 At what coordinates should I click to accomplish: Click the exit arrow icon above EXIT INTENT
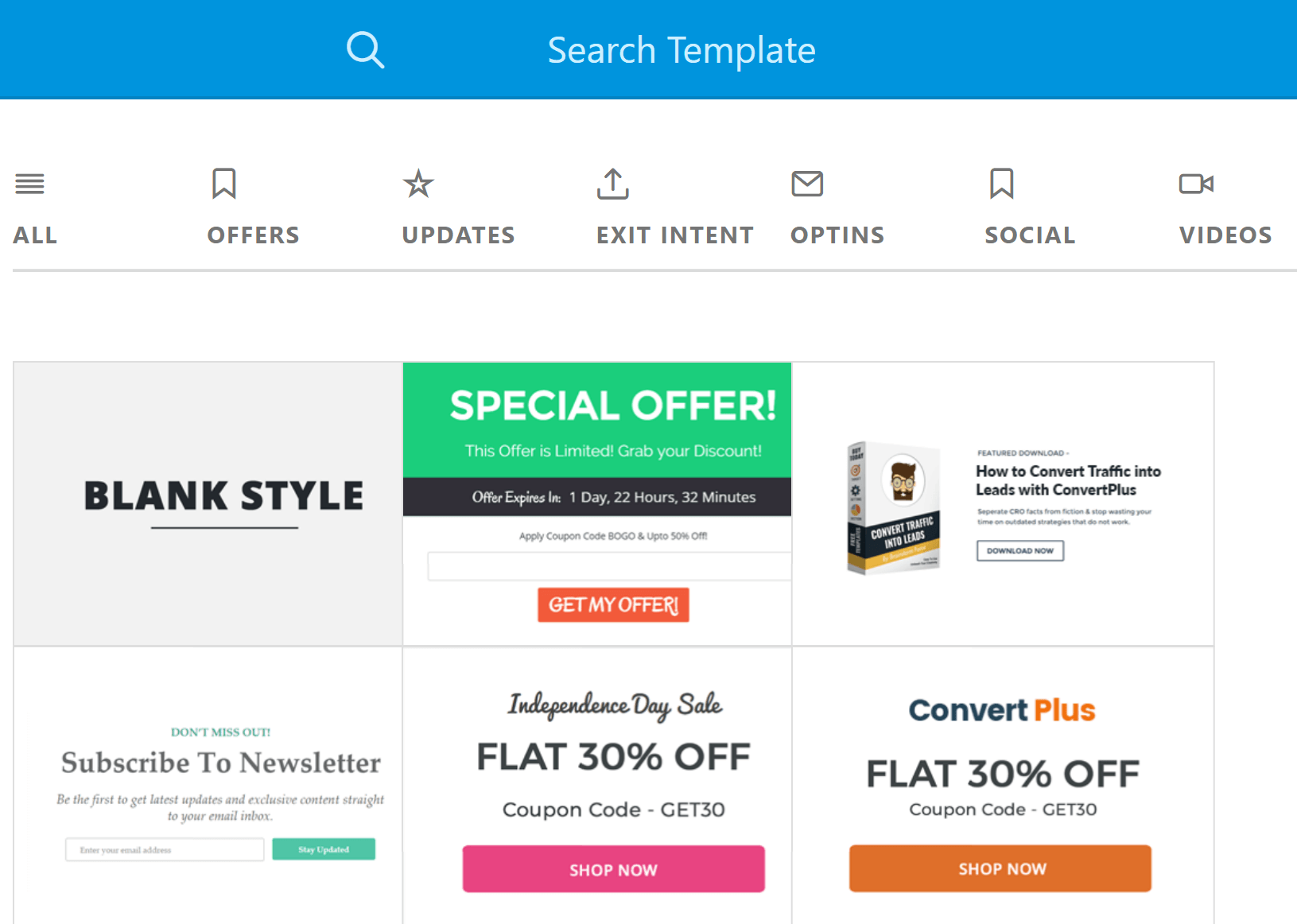pyautogui.click(x=612, y=184)
